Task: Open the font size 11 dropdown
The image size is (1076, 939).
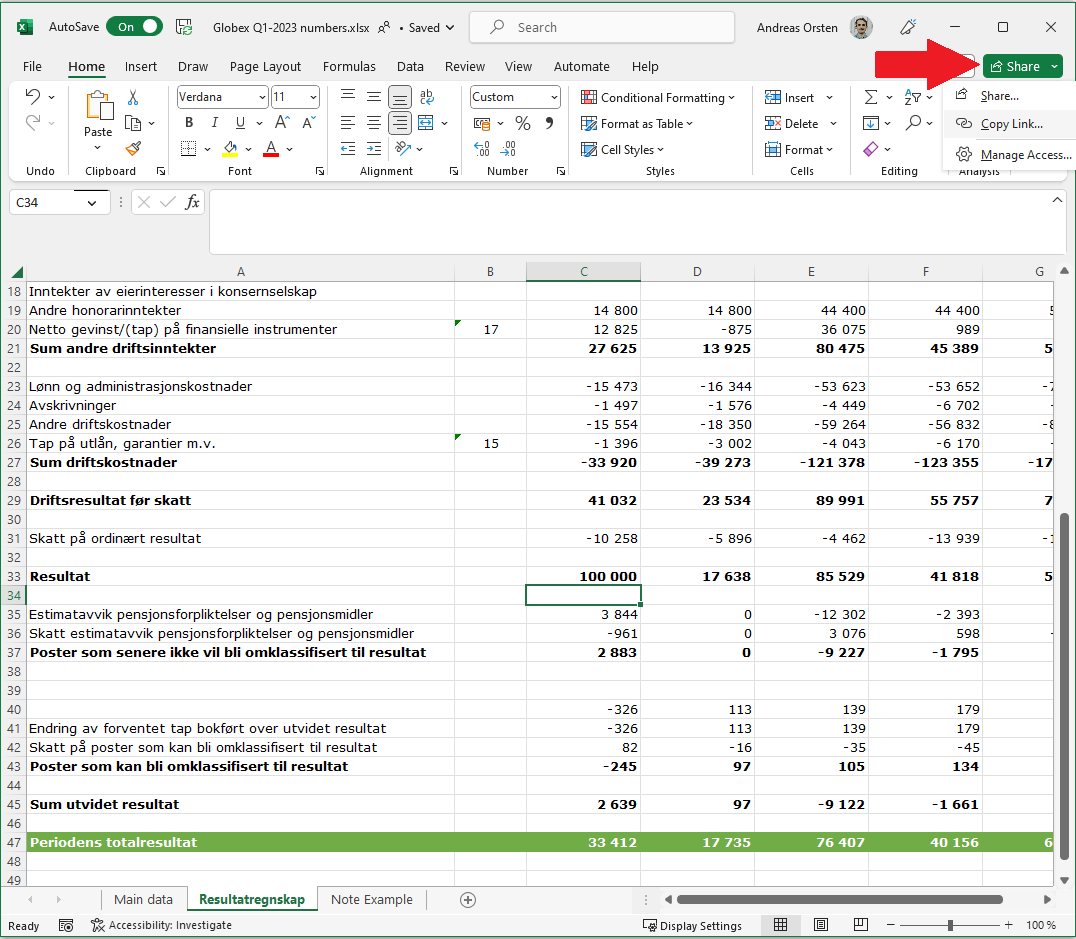Action: point(313,97)
